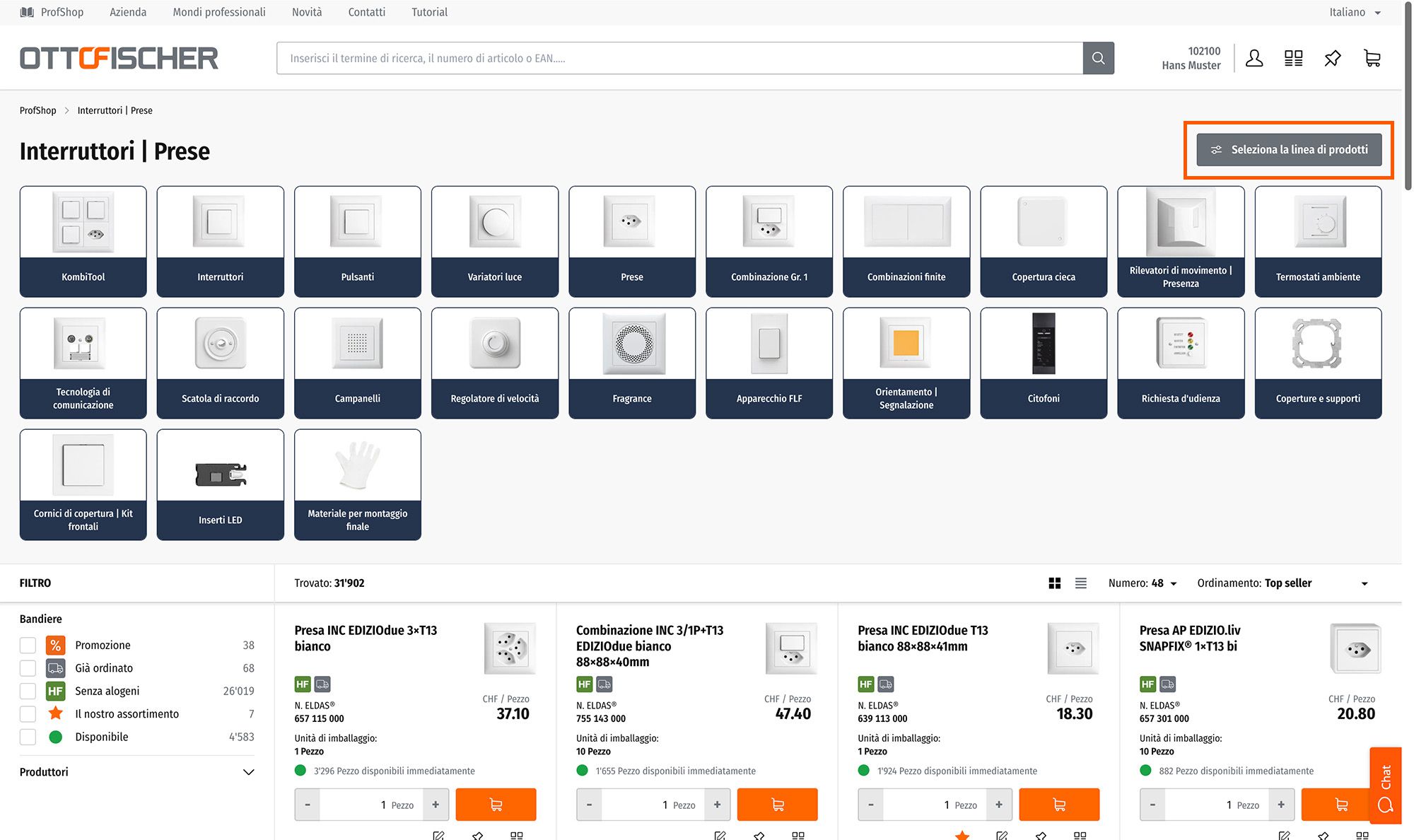Follow the ProfShop breadcrumb link
This screenshot has width=1414, height=840.
point(37,110)
